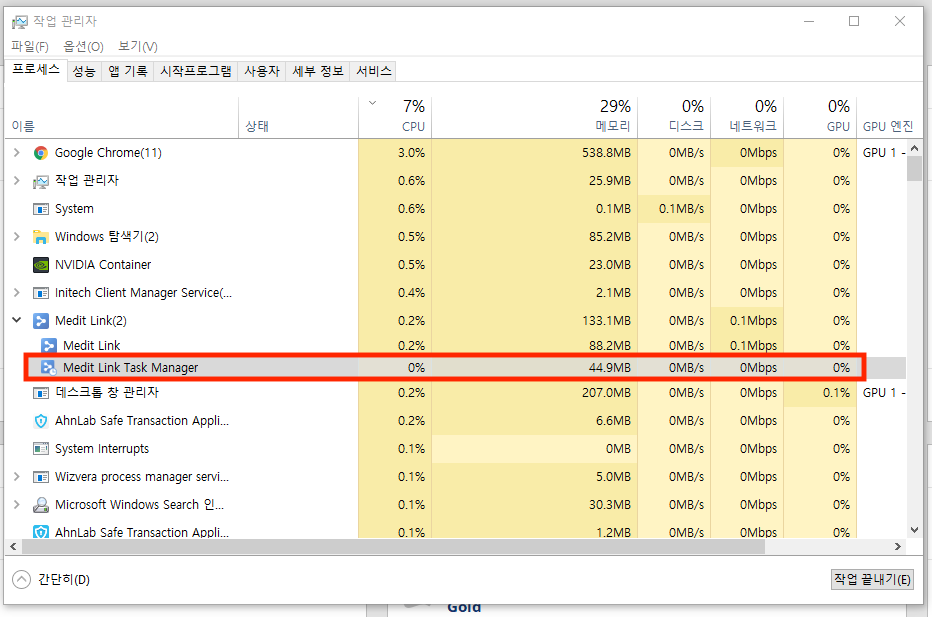Click the 작업 관리자 process row icon
This screenshot has height=617, width=932.
coord(40,181)
